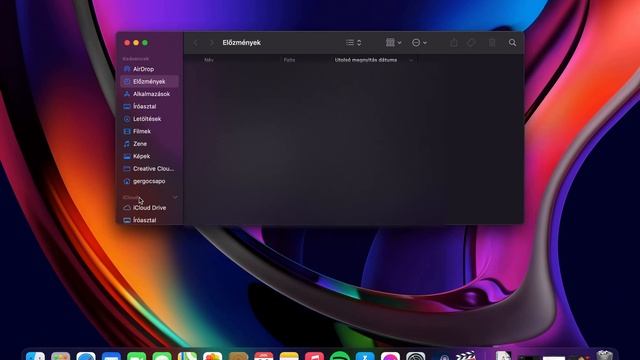The width and height of the screenshot is (640, 360).
Task: Toggle the sort direction chevron in header
Action: (411, 60)
